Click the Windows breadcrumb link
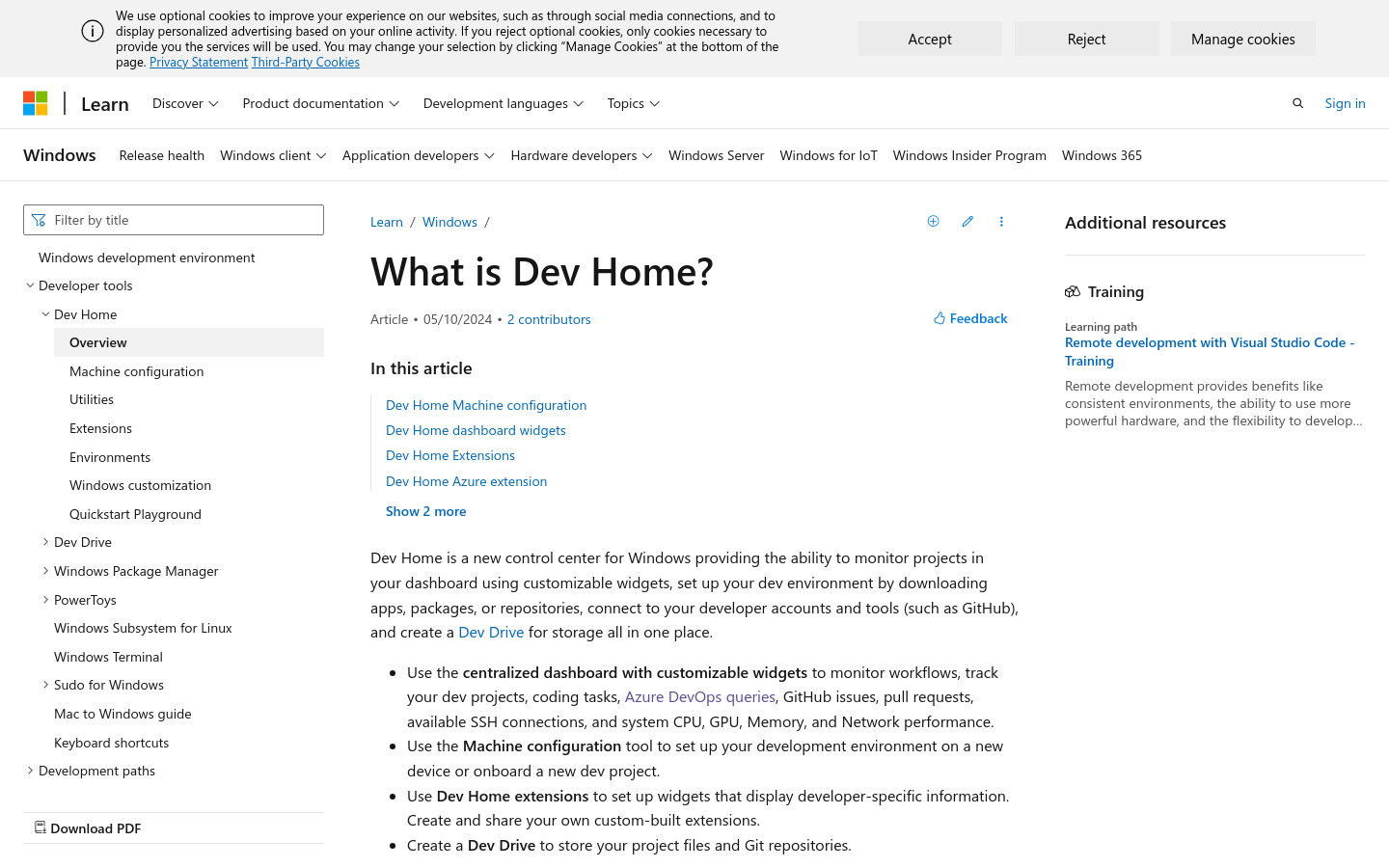The width and height of the screenshot is (1389, 868). 449,222
